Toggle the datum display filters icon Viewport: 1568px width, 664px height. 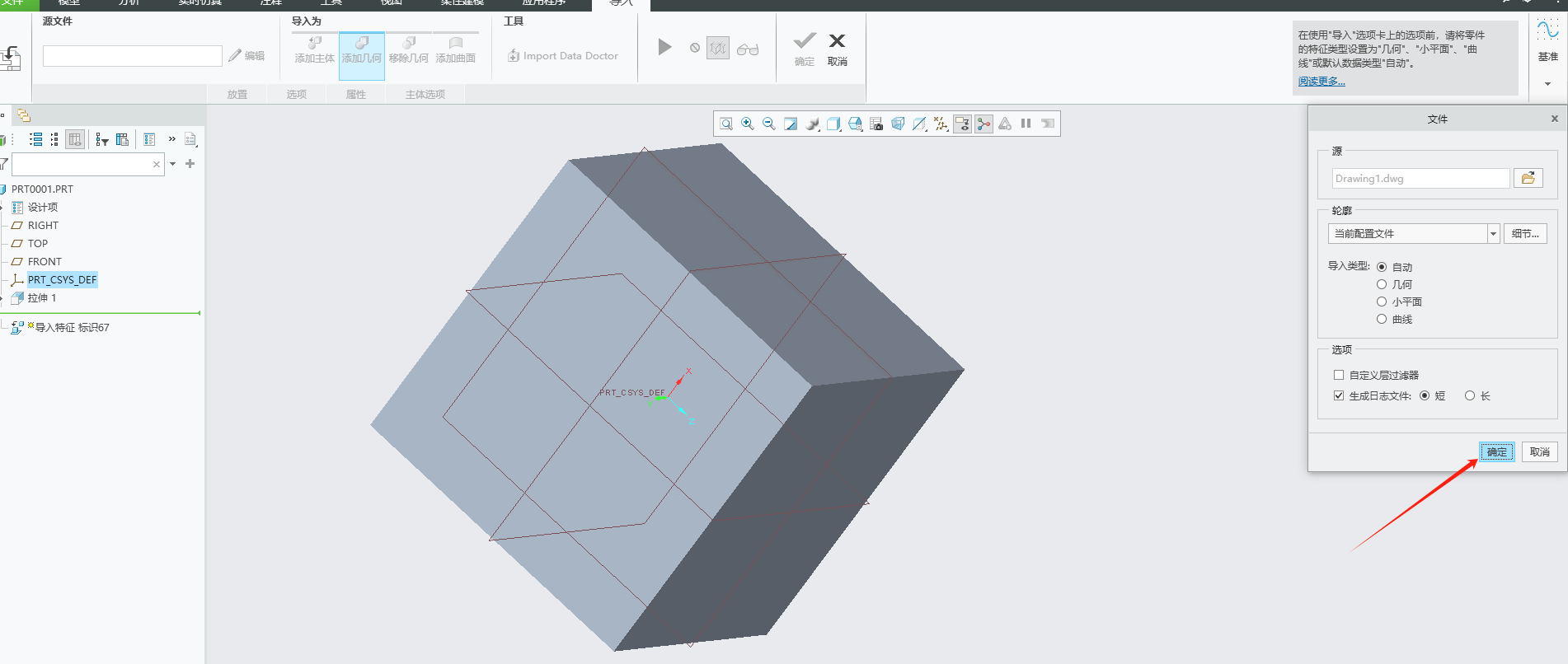pyautogui.click(x=941, y=124)
